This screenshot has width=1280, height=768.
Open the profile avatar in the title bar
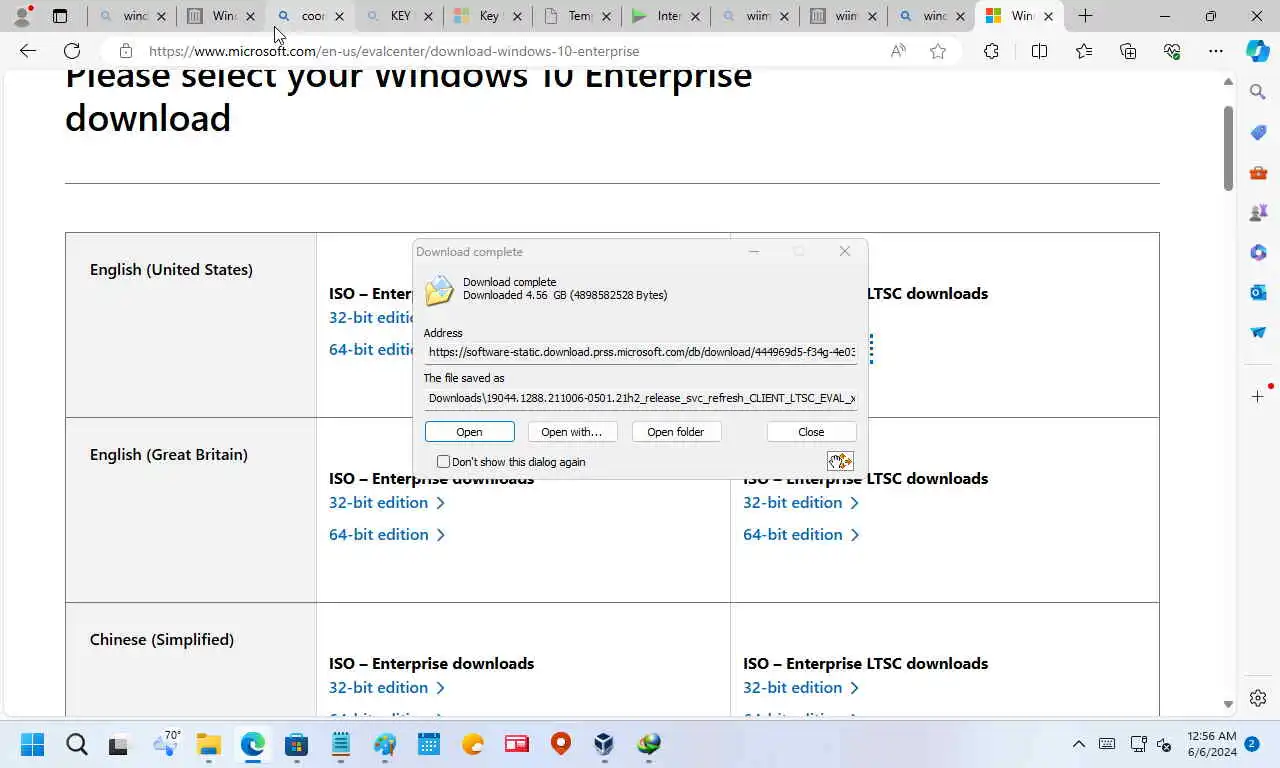click(22, 16)
